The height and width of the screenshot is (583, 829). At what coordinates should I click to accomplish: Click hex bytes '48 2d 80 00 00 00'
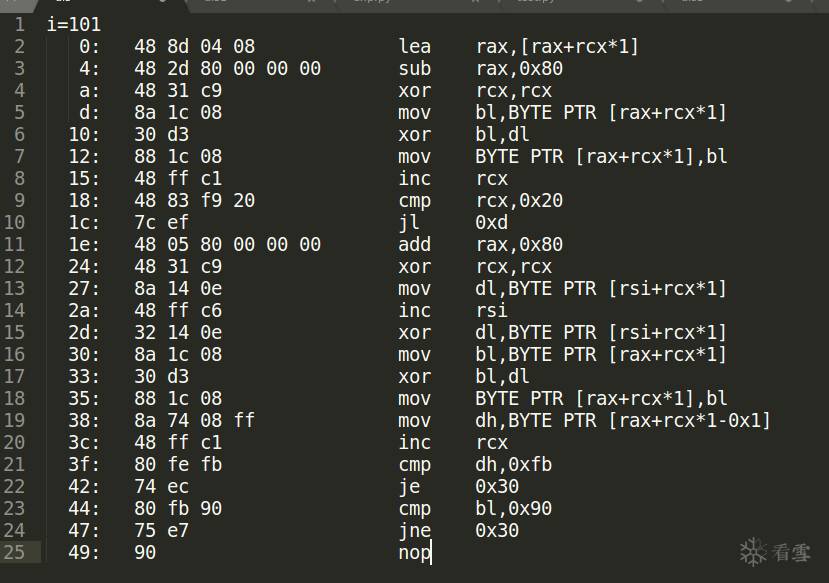[x=227, y=68]
